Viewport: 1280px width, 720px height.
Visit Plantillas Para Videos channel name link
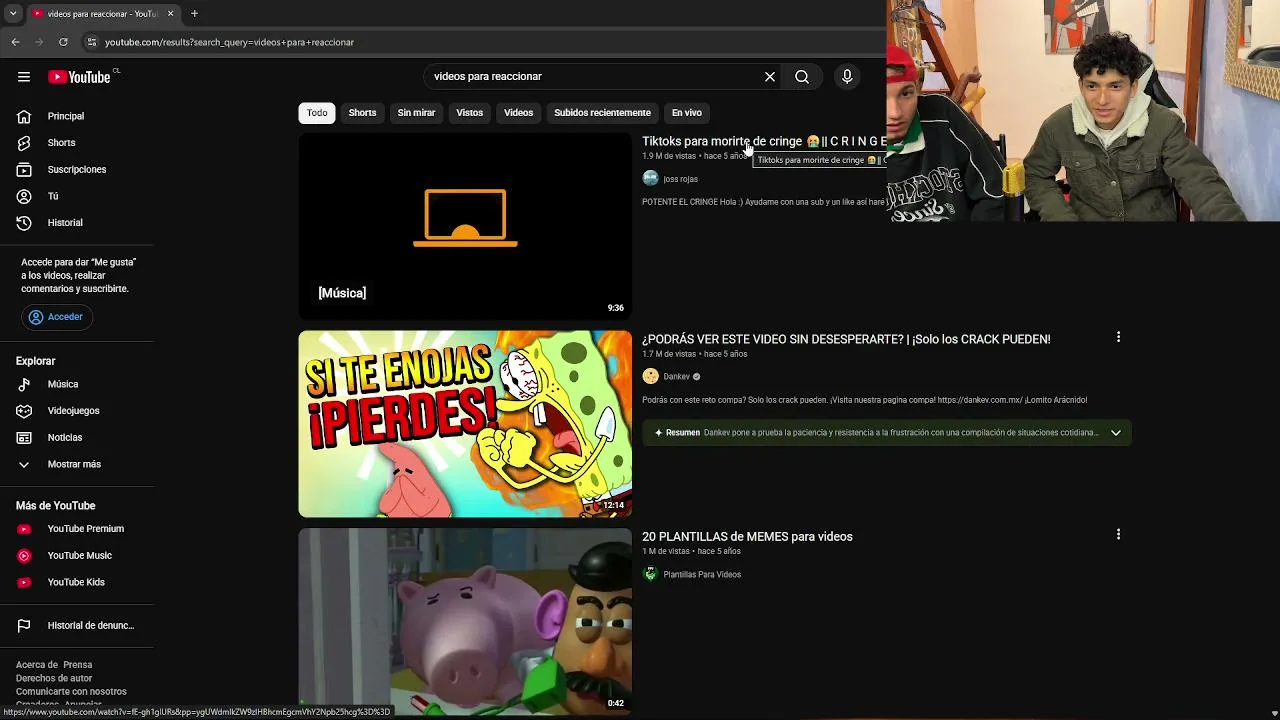point(702,575)
